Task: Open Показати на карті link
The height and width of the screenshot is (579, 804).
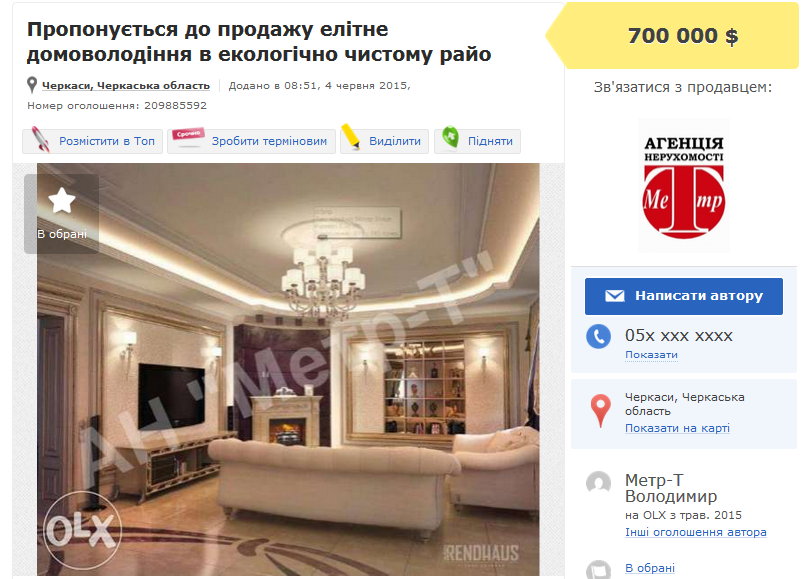Action: (677, 428)
